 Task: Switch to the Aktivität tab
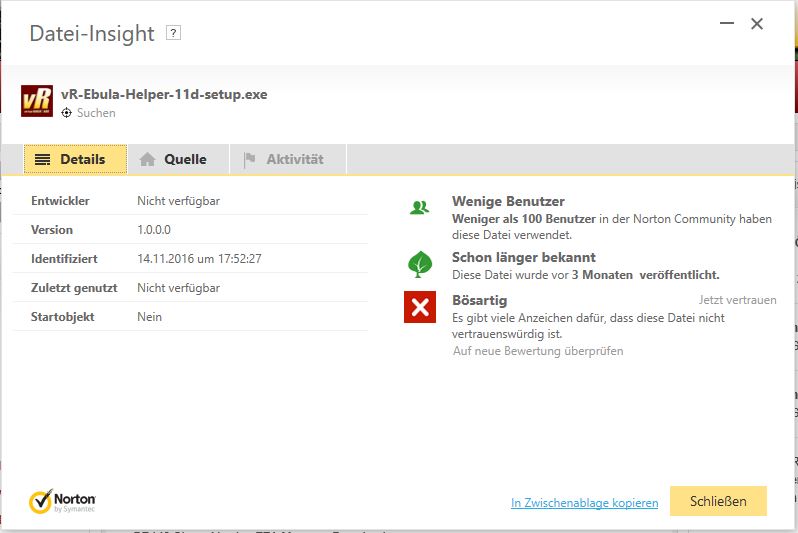[x=288, y=159]
